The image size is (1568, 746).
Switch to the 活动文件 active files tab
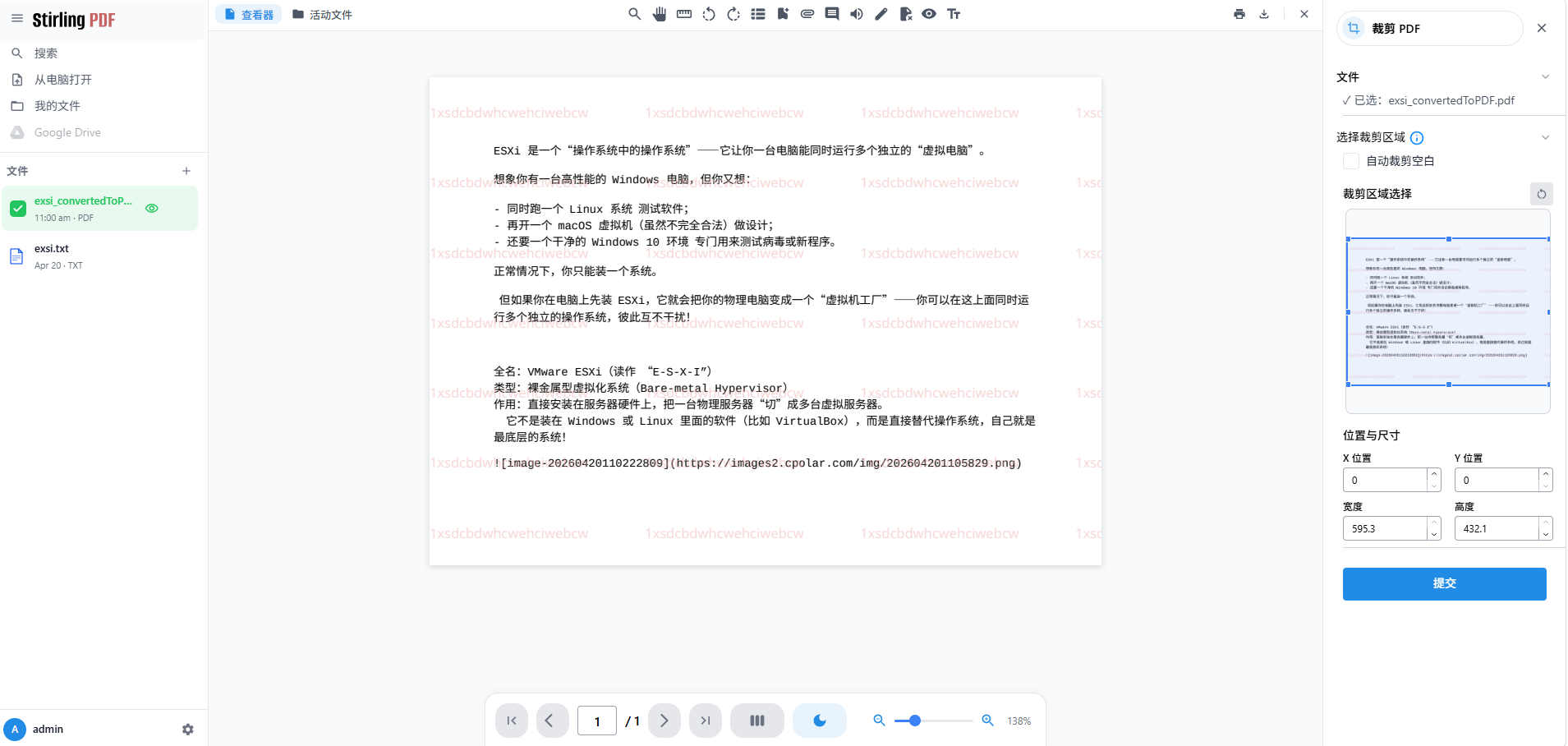coord(322,15)
